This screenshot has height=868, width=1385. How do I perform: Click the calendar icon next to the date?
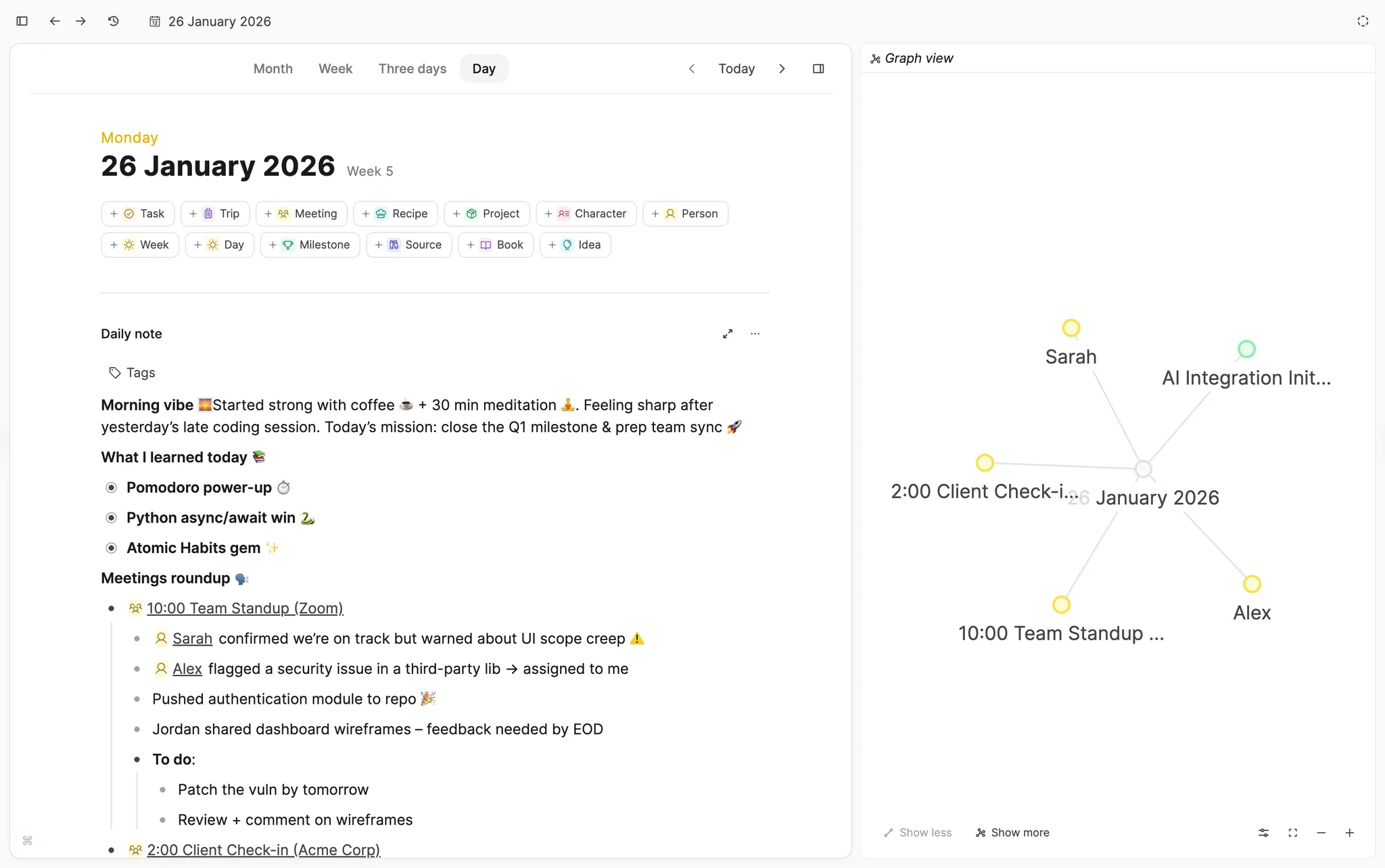tap(154, 21)
